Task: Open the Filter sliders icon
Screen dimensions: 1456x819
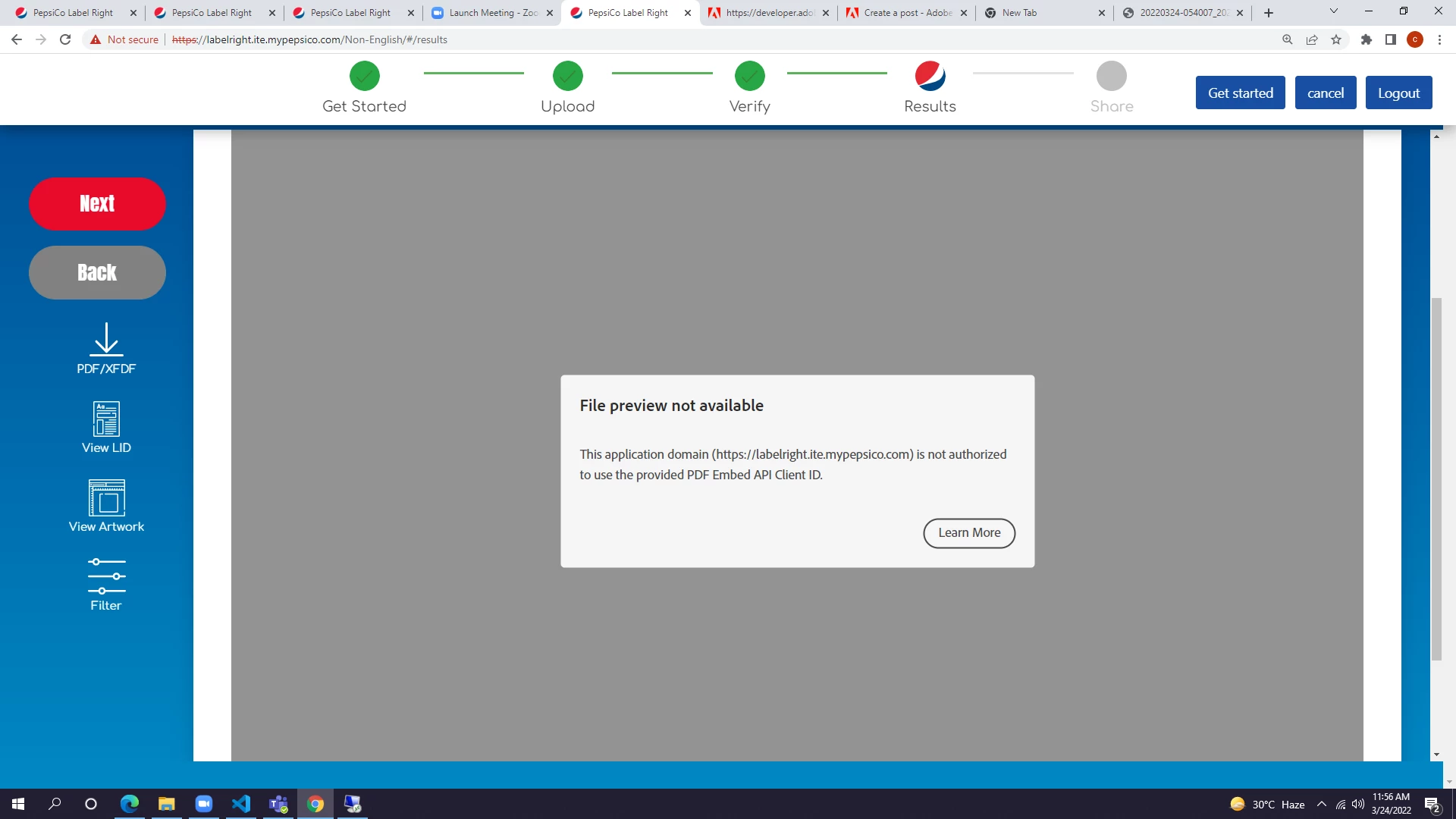Action: [106, 576]
